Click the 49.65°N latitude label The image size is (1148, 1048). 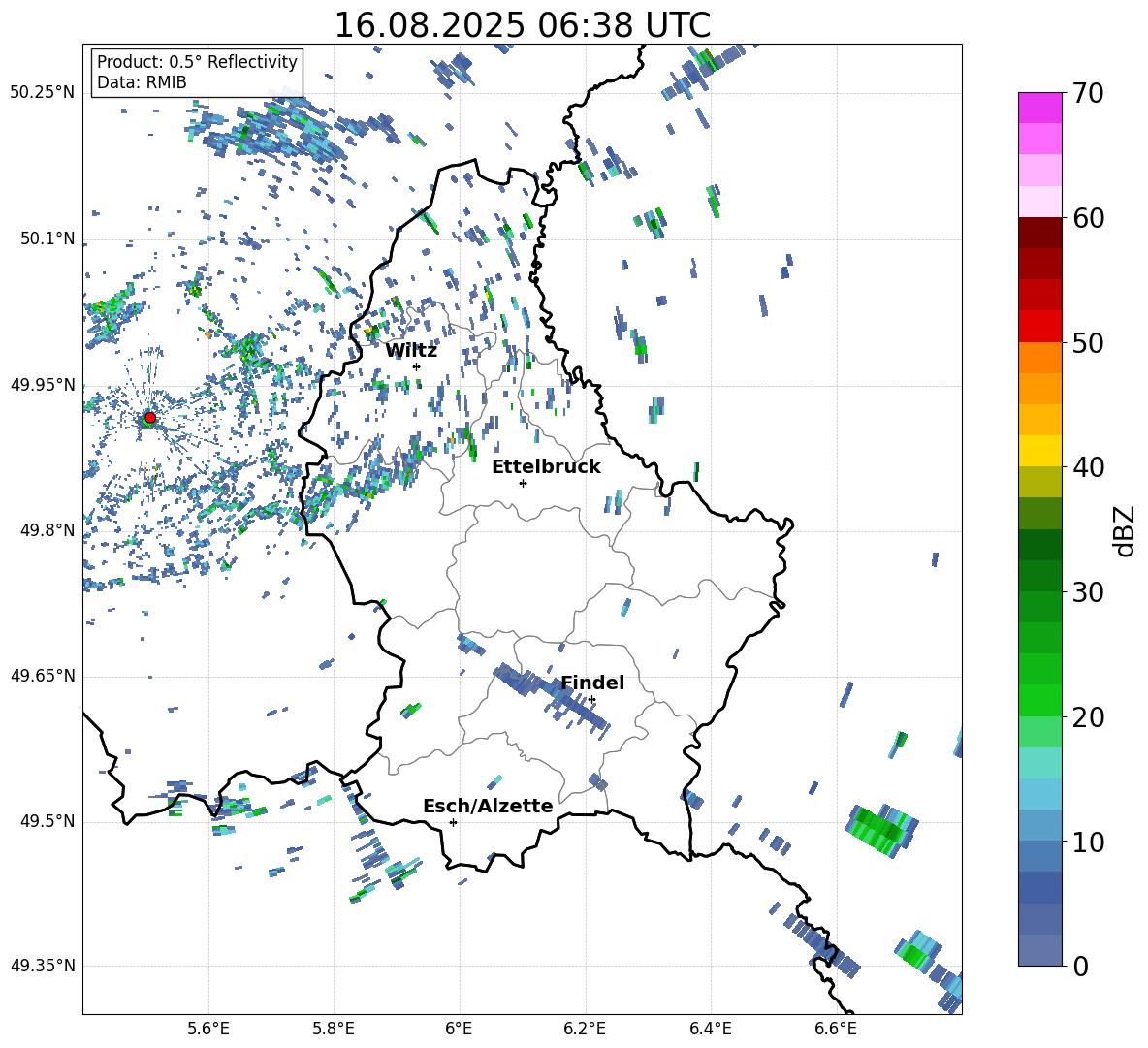click(x=43, y=676)
